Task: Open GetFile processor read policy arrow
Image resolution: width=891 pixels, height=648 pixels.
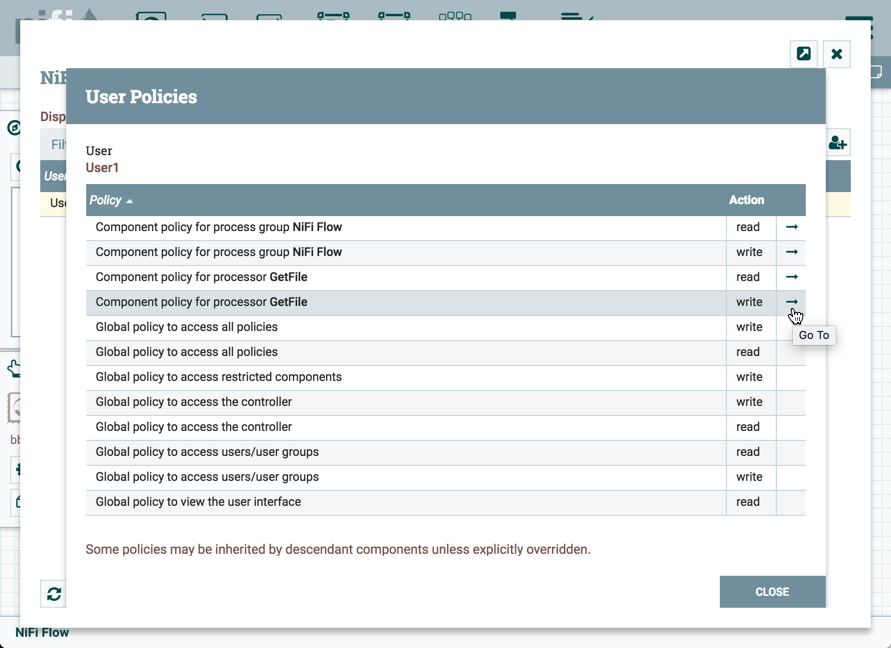Action: coord(791,278)
